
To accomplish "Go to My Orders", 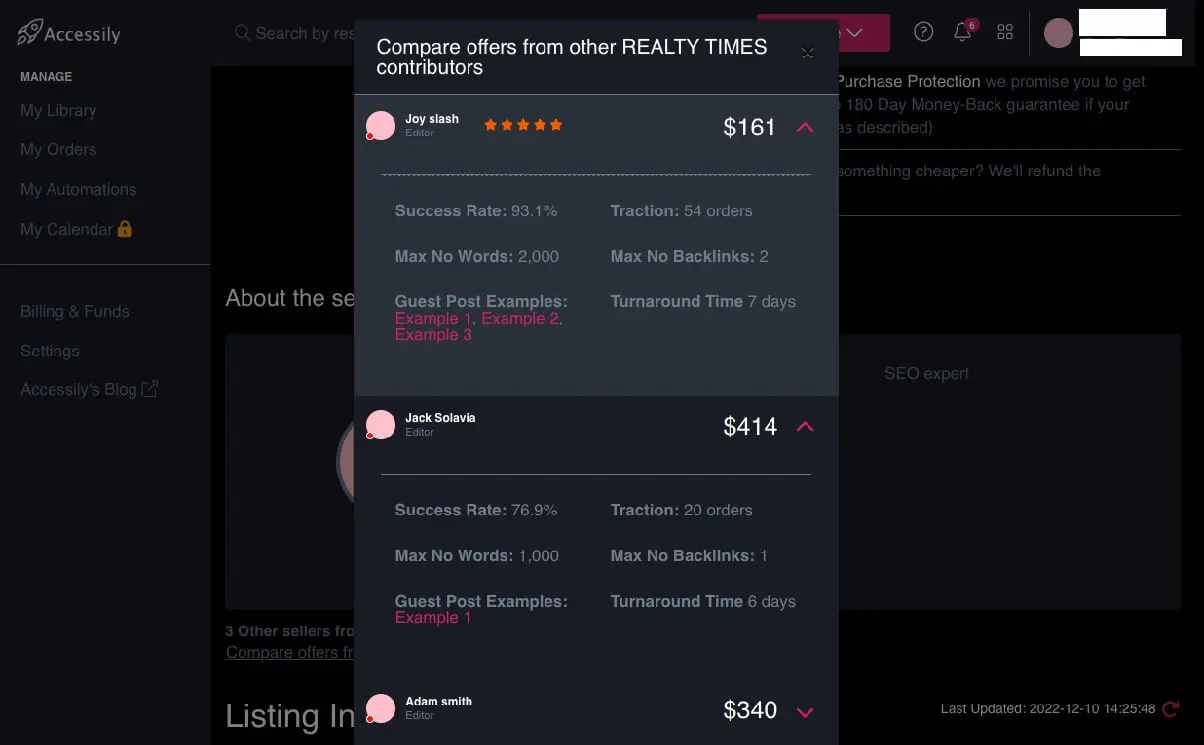I will click(x=58, y=149).
